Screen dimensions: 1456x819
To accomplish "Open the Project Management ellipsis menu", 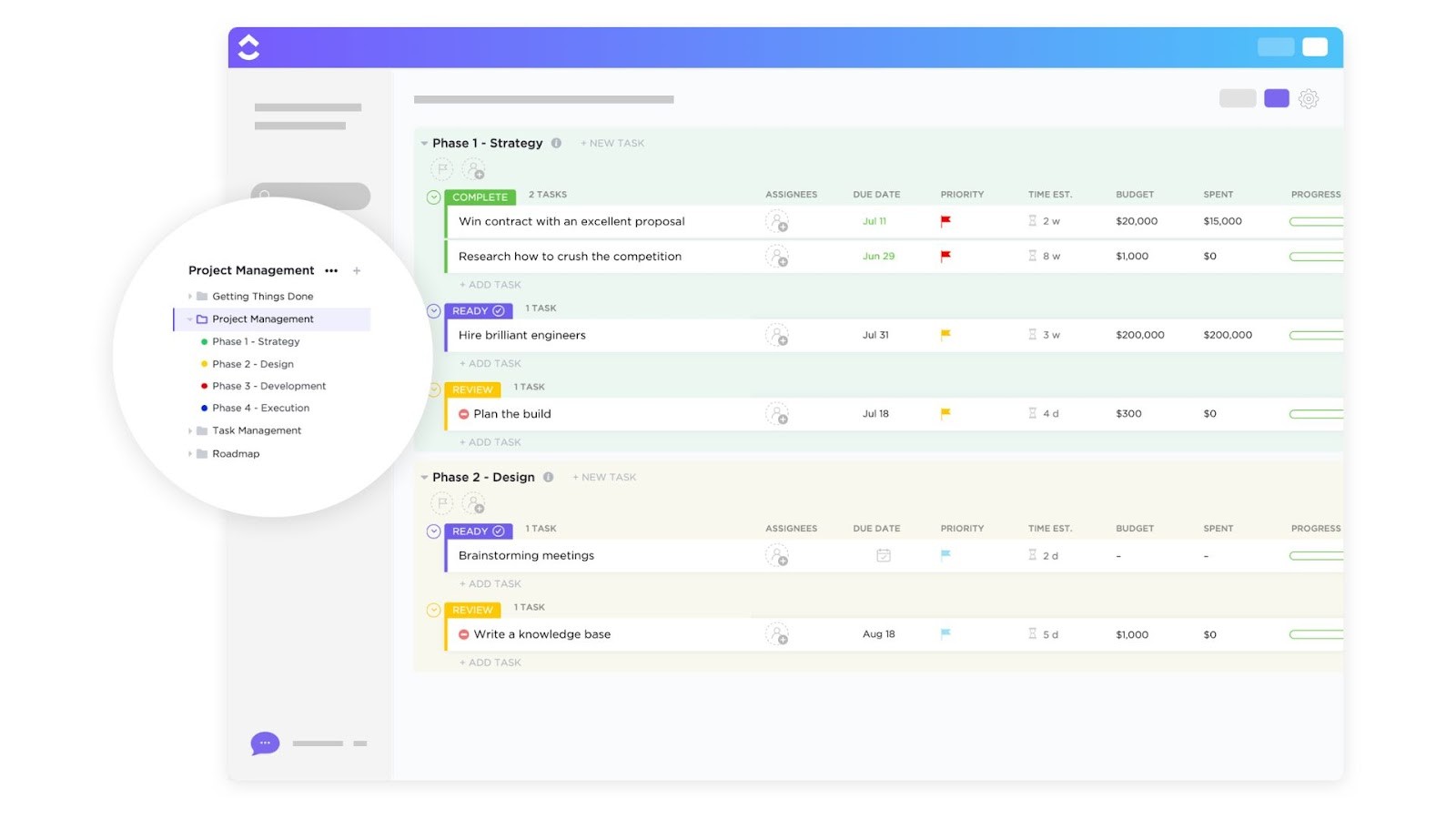I will (x=331, y=270).
